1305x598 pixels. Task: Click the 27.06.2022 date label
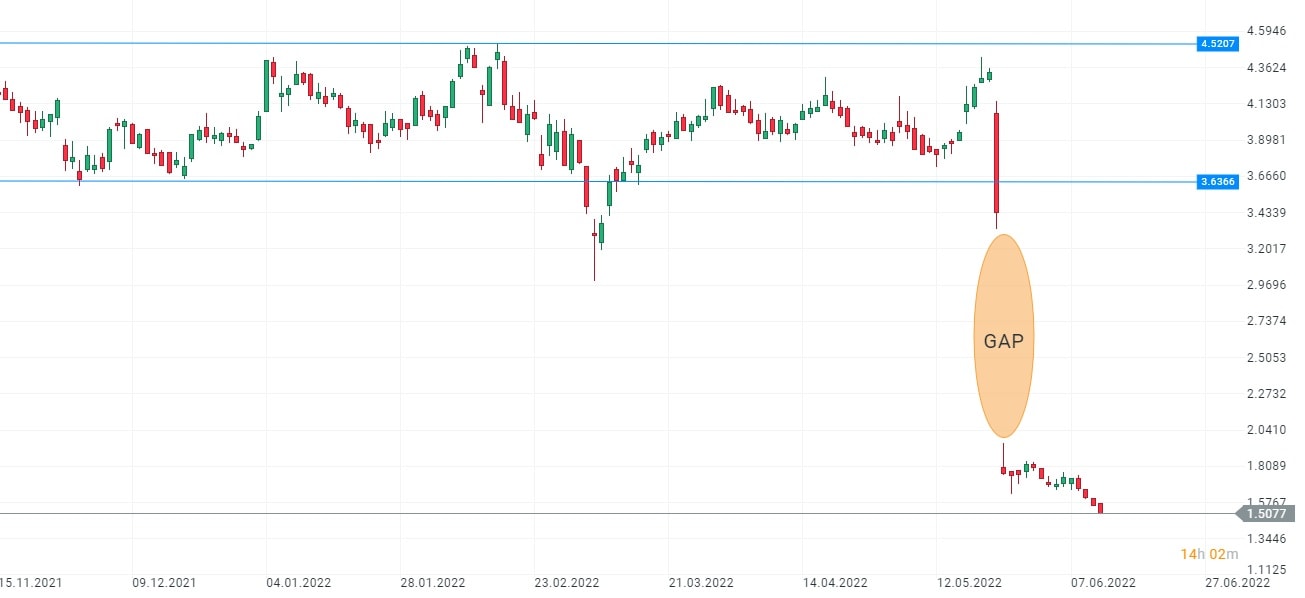coord(1238,582)
